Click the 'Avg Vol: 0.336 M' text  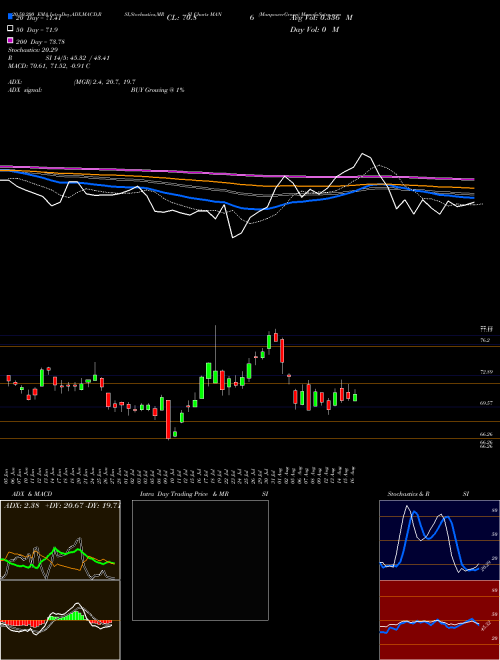point(321,18)
